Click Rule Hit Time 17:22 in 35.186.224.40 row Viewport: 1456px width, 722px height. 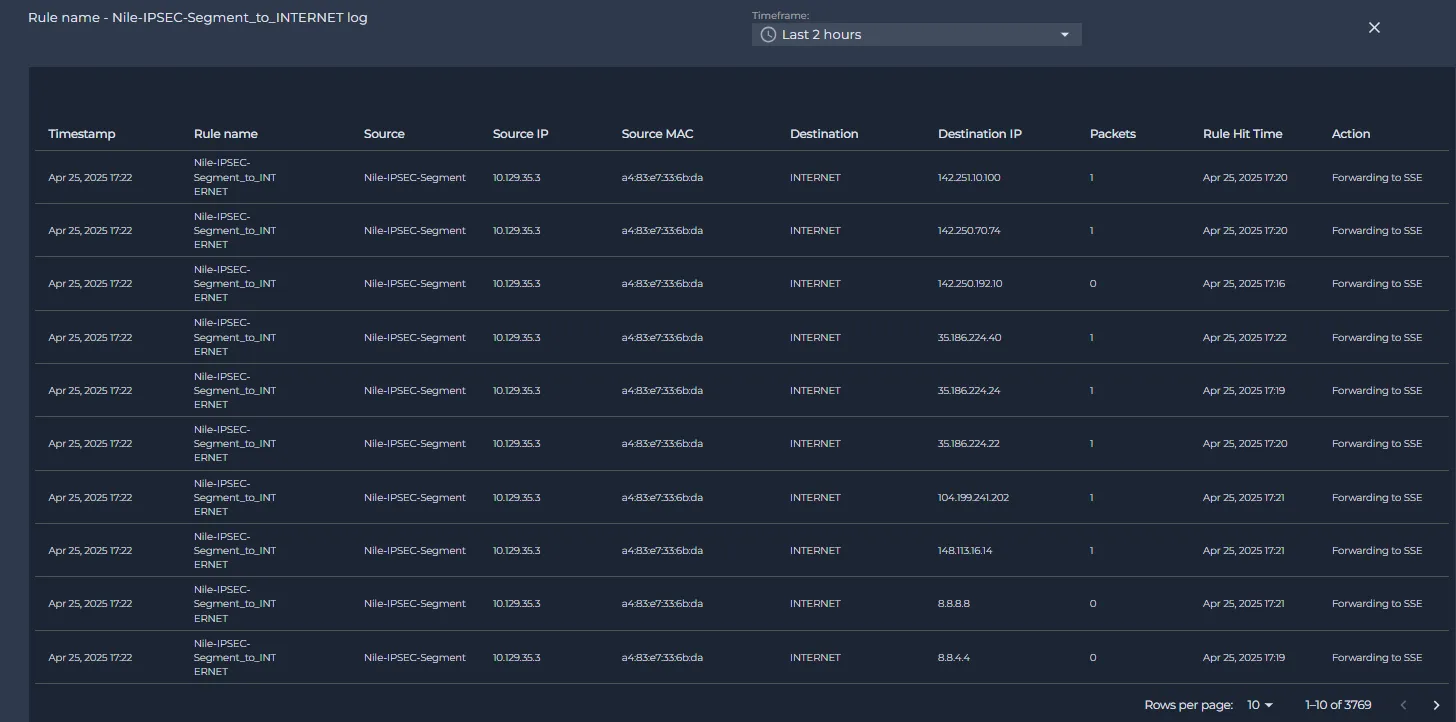(1245, 338)
